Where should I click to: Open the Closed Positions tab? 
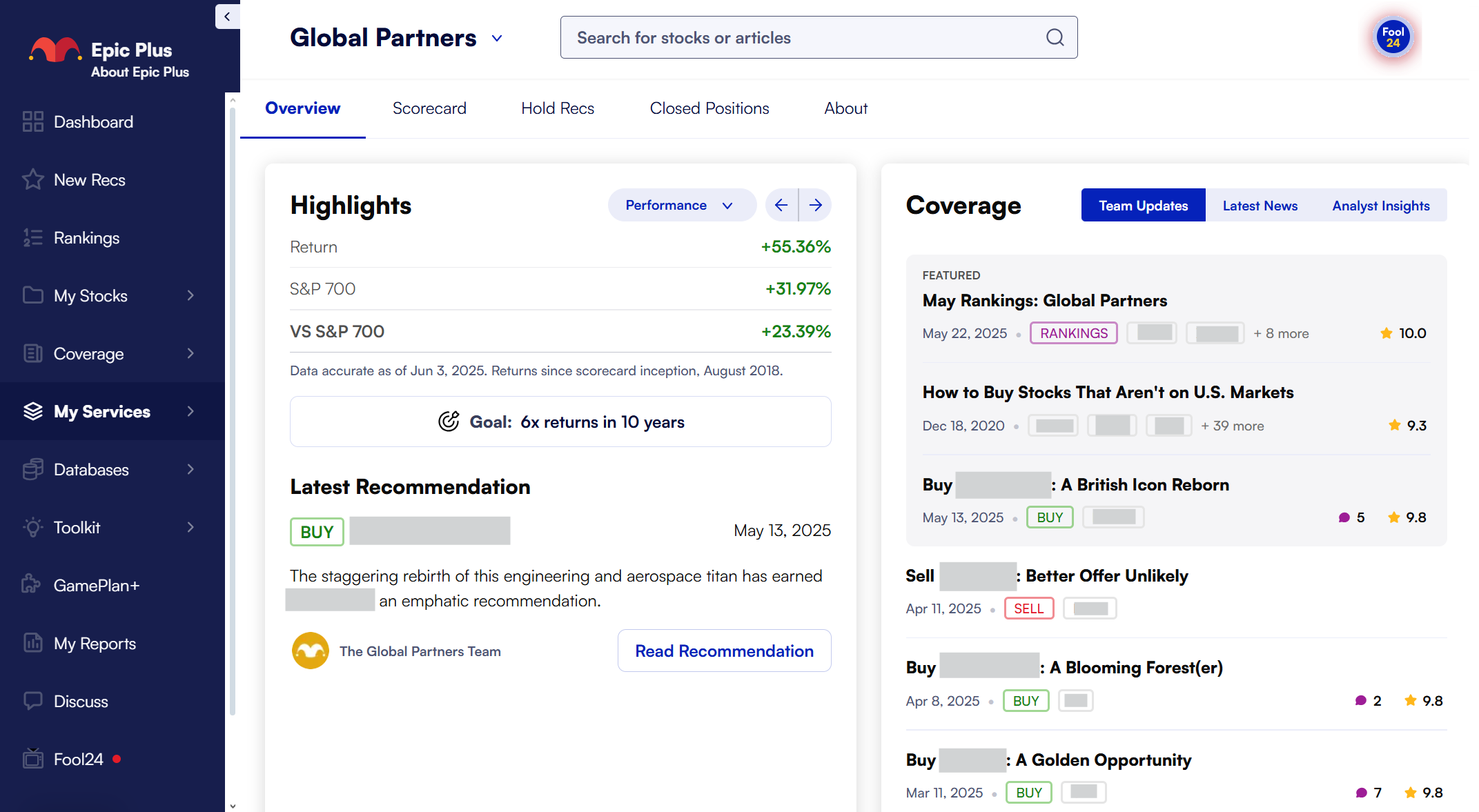pyautogui.click(x=709, y=108)
